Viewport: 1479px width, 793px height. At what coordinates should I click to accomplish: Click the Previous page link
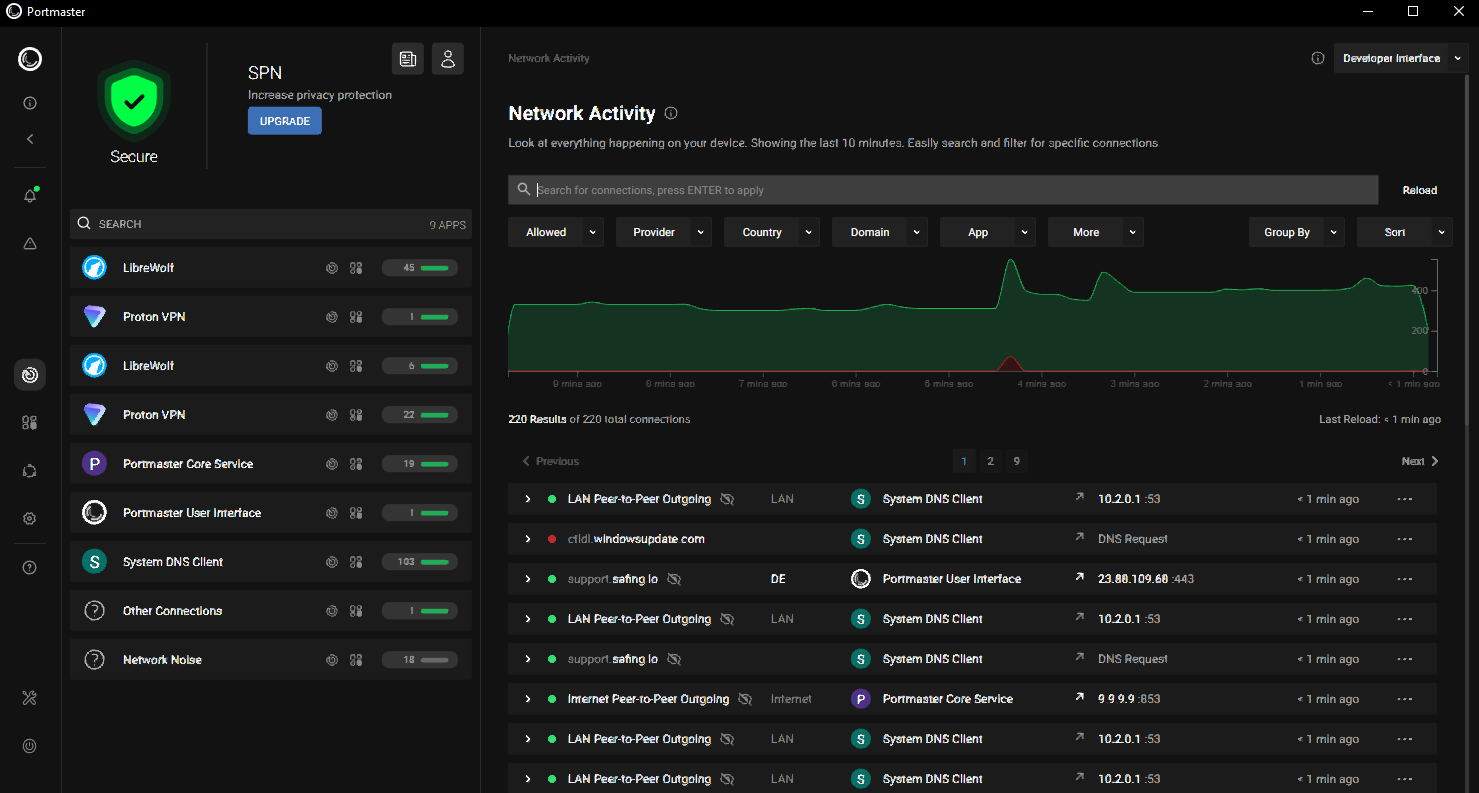pyautogui.click(x=551, y=461)
